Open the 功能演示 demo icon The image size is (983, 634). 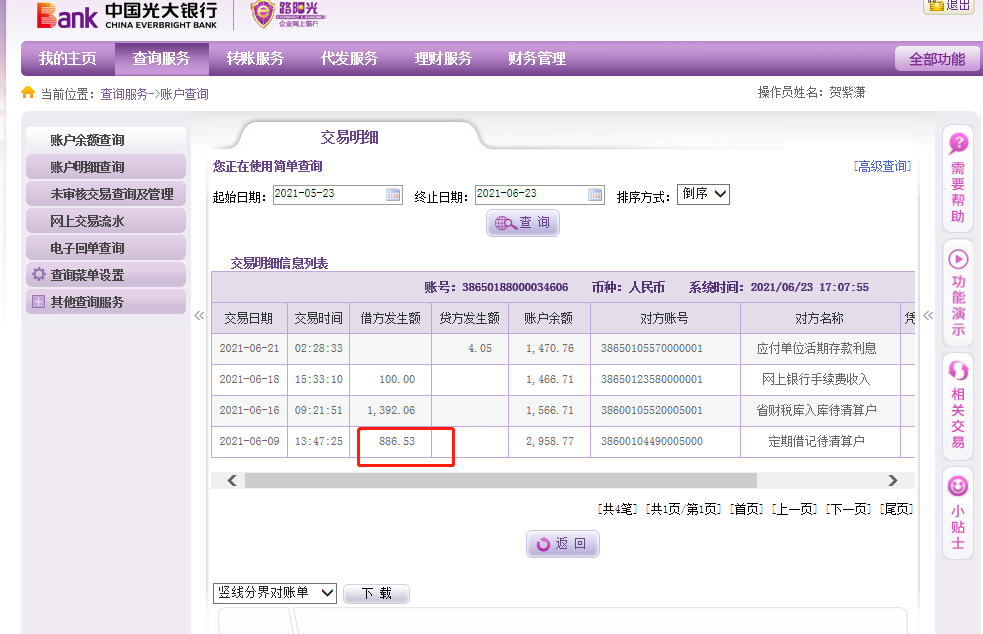[x=958, y=259]
